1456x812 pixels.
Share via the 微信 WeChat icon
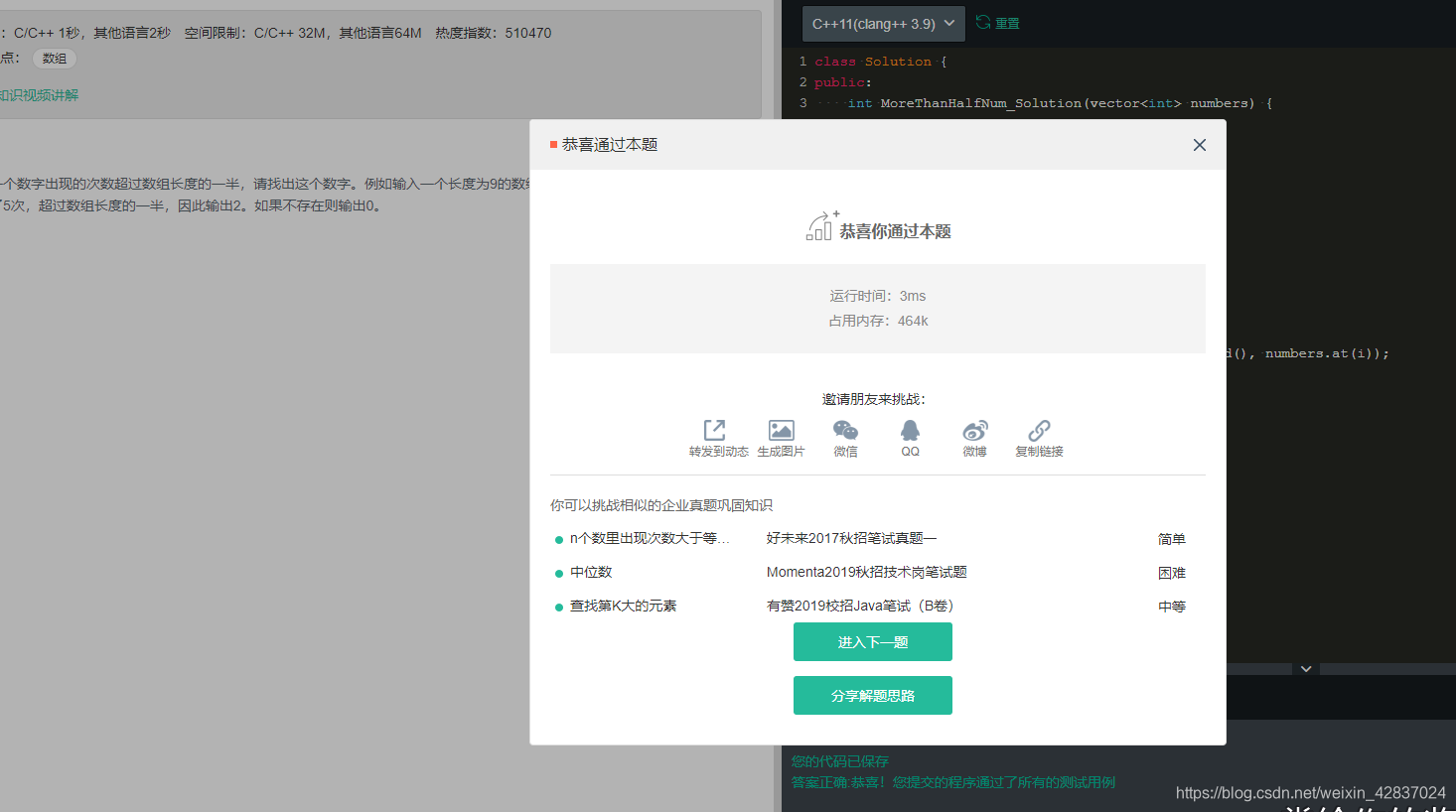pos(845,430)
